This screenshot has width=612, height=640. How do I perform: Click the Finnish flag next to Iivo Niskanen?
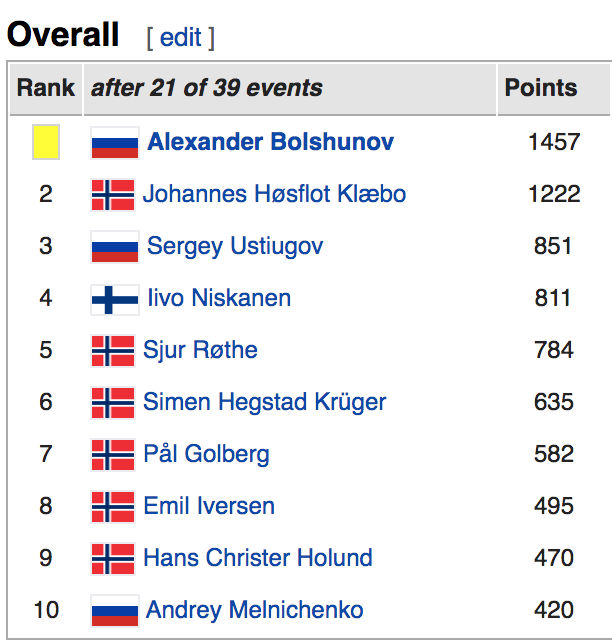(114, 298)
